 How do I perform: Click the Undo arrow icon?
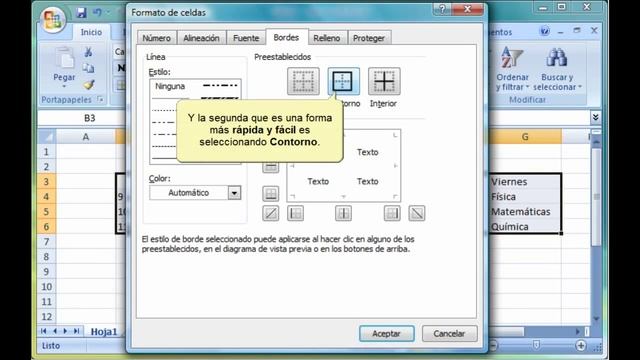pyautogui.click(x=97, y=13)
